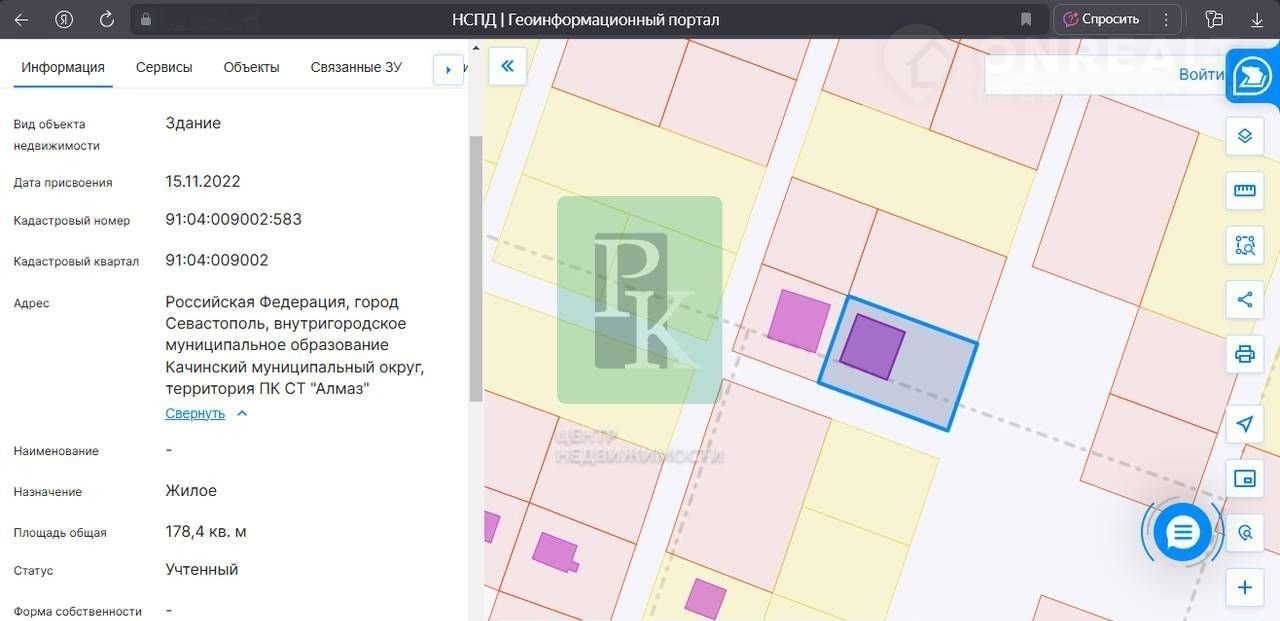Zoom in with the plus button

tap(1244, 587)
